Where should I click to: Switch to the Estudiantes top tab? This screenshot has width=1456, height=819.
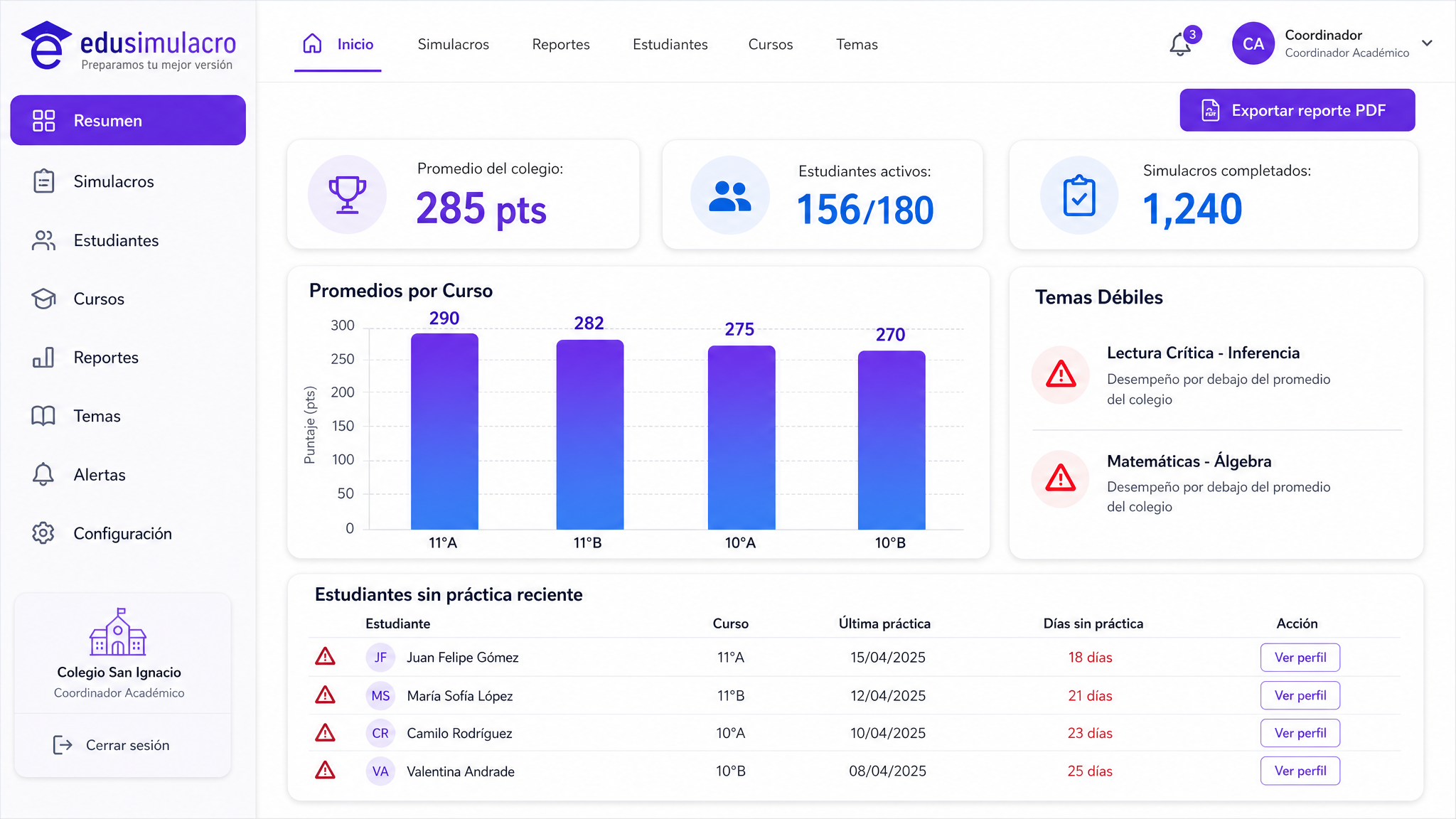point(670,44)
